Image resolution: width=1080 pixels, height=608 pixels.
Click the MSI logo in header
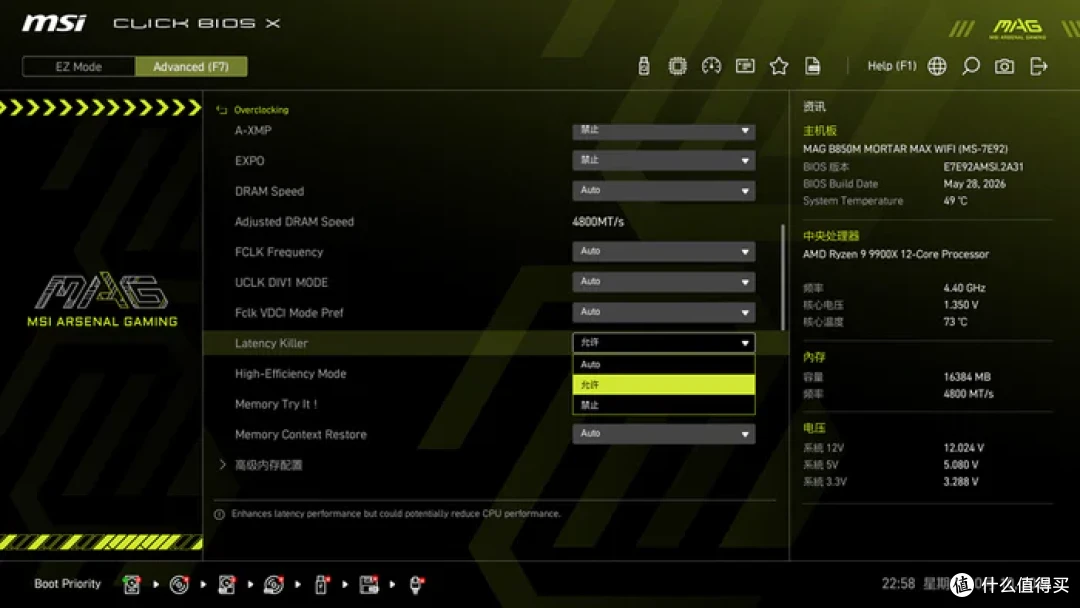(54, 23)
